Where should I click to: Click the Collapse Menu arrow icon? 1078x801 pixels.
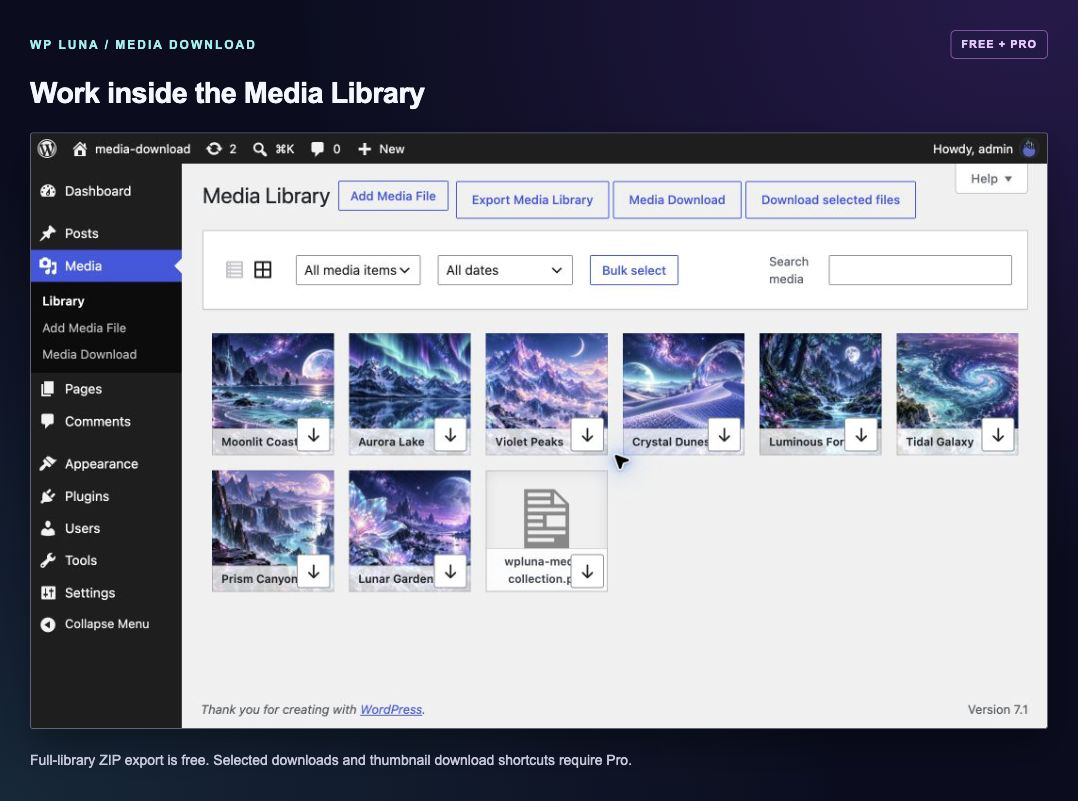click(47, 624)
